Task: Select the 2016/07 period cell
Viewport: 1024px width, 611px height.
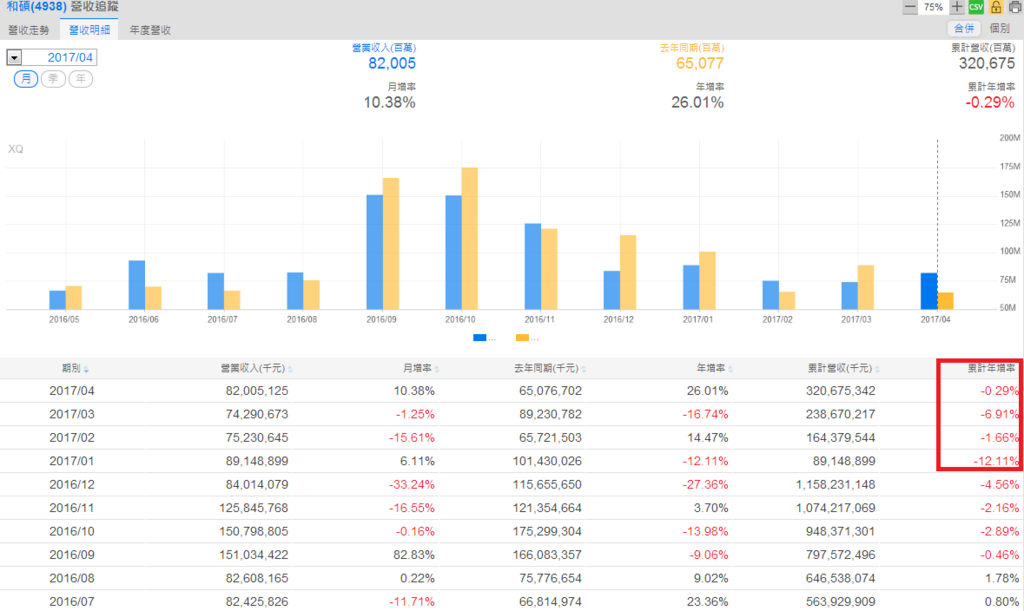Action: tap(72, 602)
